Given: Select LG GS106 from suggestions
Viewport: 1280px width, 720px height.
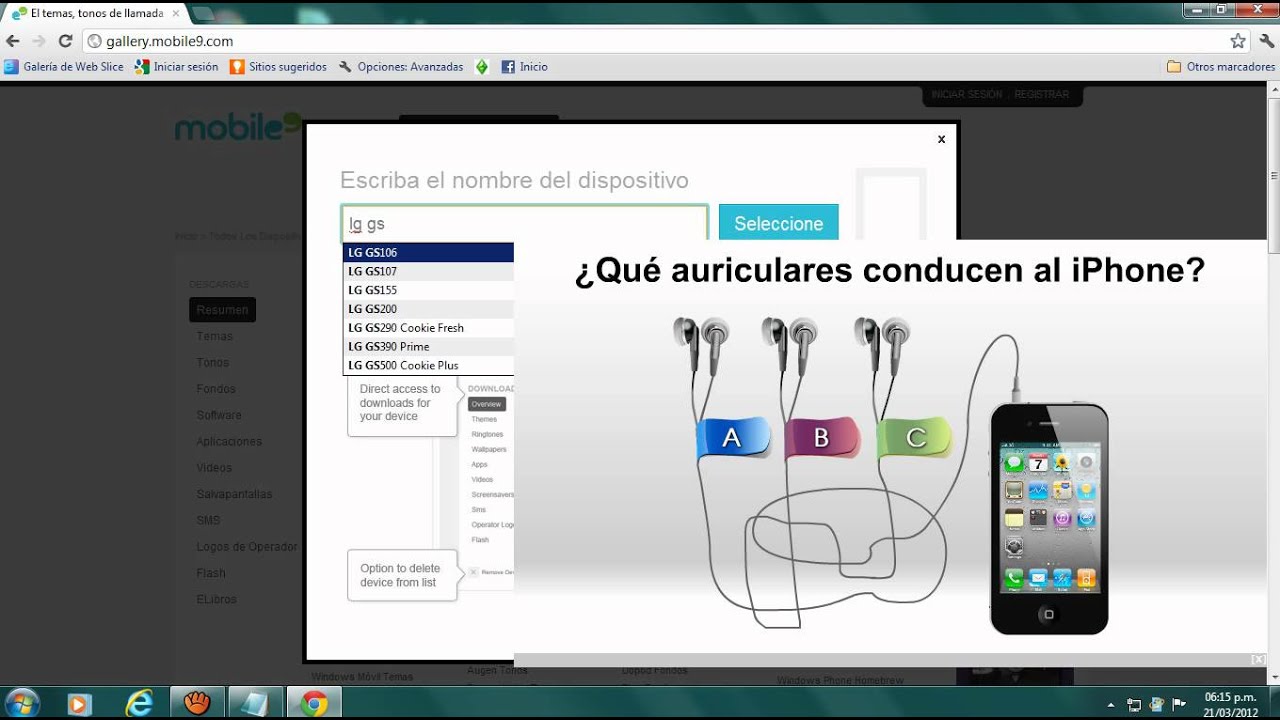Looking at the screenshot, I should coord(428,253).
